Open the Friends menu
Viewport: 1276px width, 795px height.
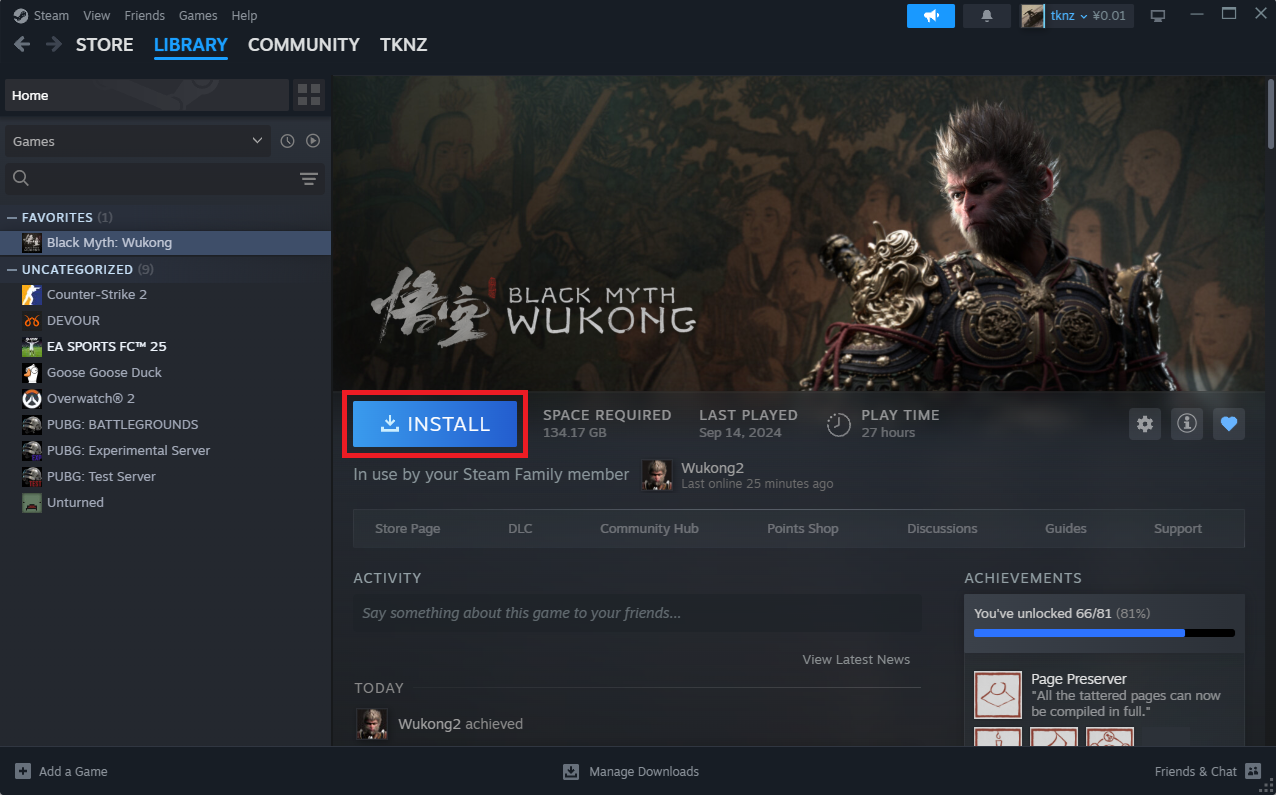click(x=144, y=15)
